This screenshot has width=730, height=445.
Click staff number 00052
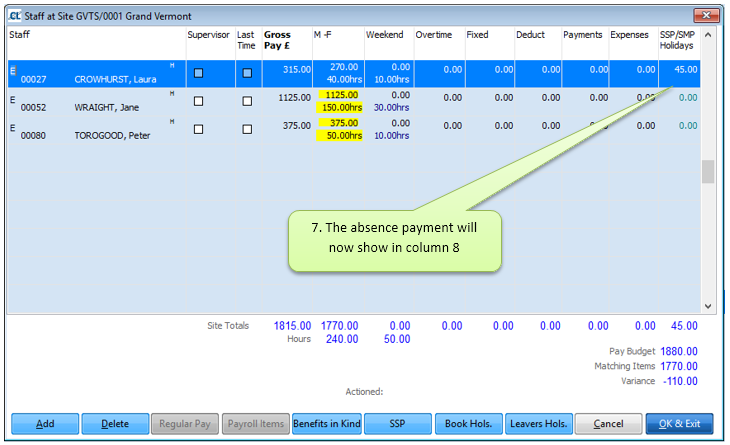click(34, 108)
